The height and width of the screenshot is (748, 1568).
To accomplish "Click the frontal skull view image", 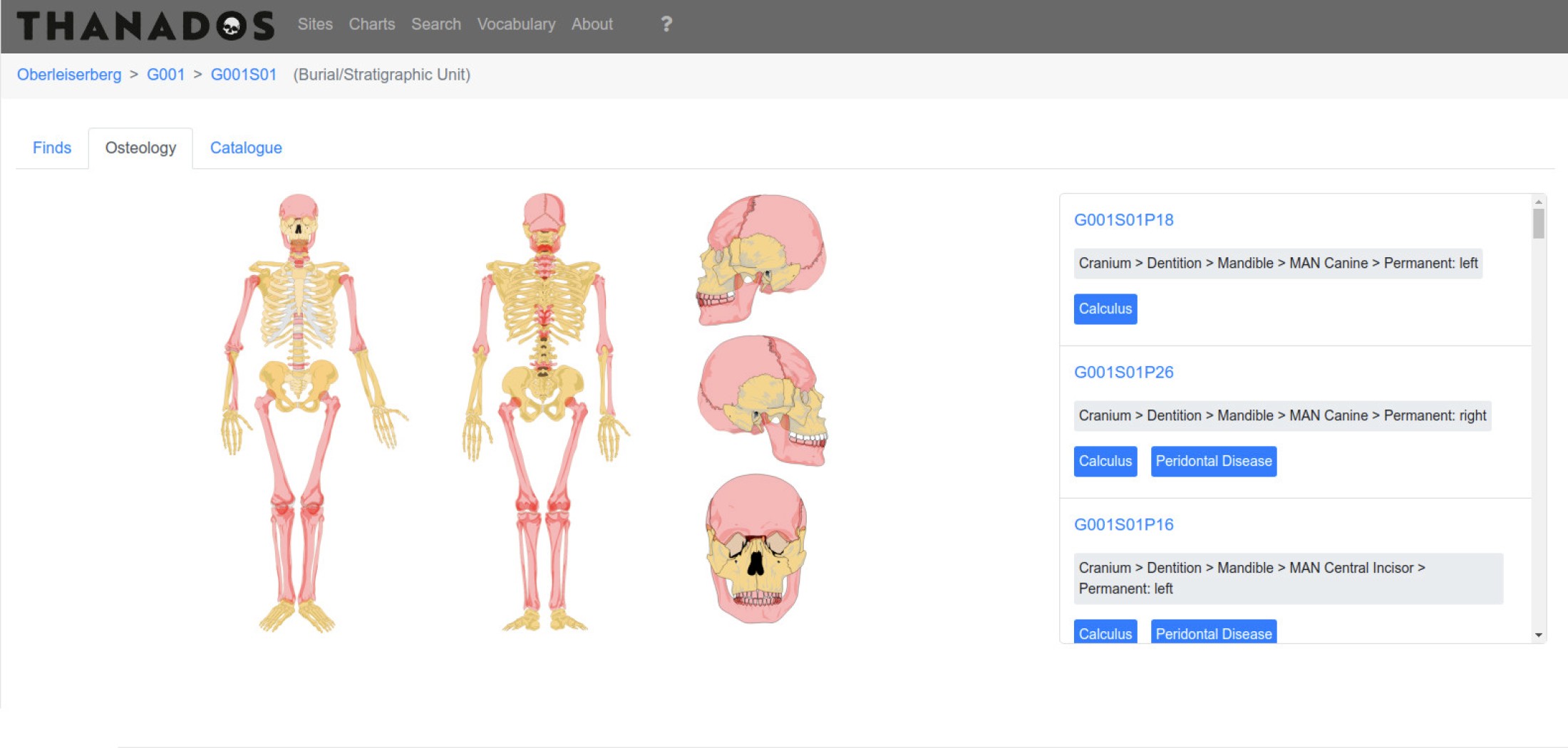I will (x=756, y=549).
